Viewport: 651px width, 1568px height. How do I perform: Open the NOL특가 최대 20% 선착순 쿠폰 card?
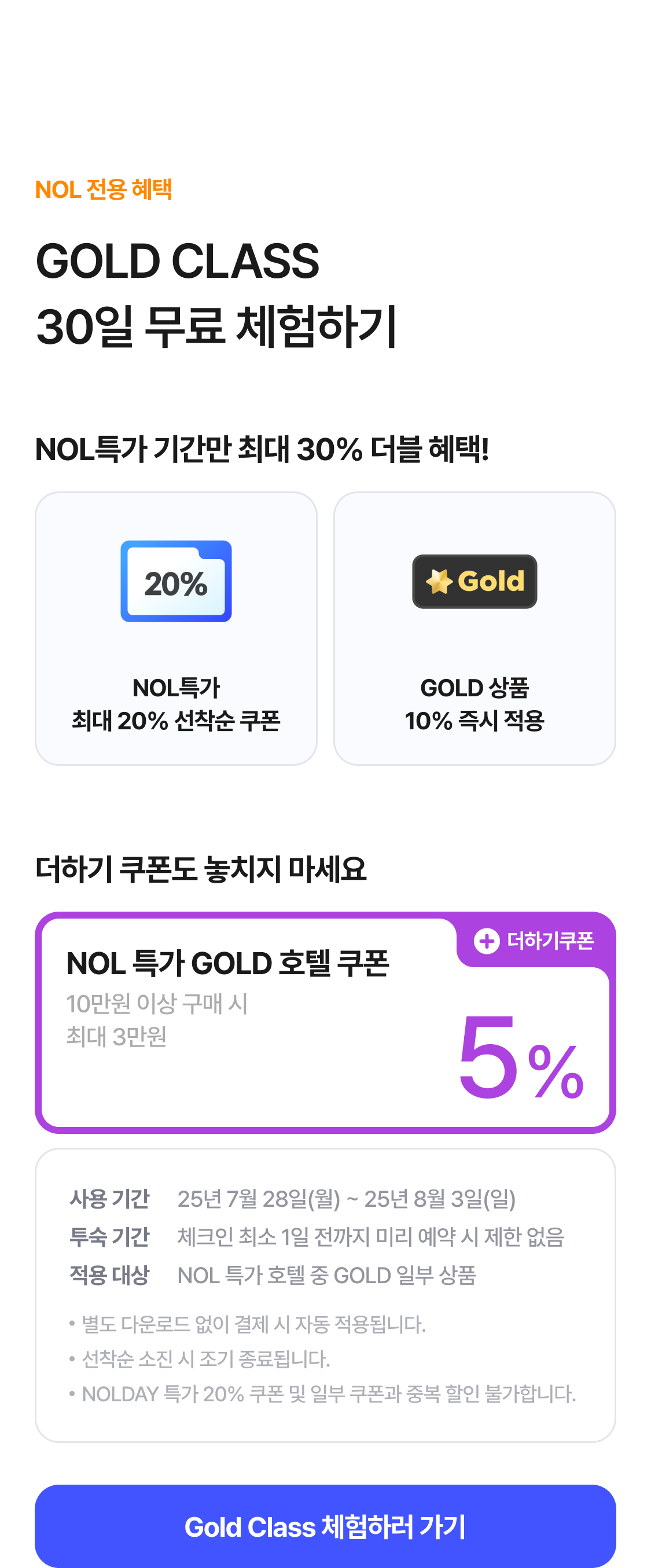click(x=176, y=628)
